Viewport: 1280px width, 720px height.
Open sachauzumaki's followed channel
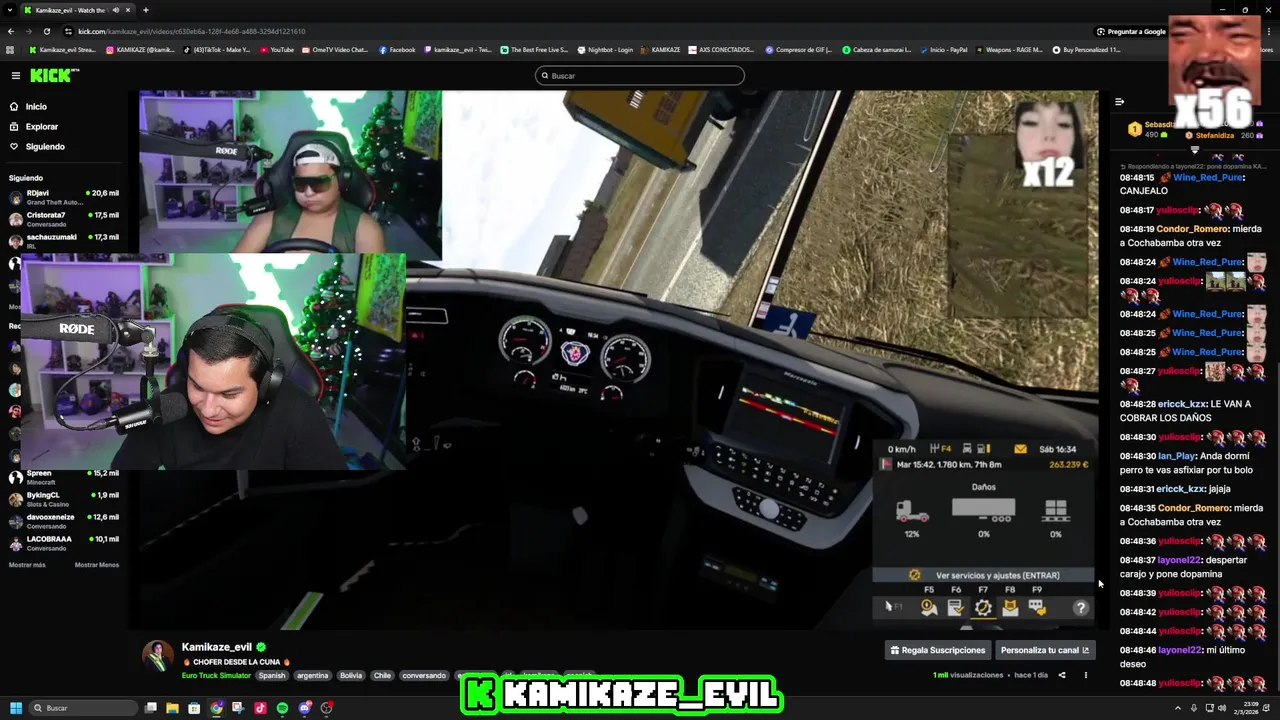[64, 241]
